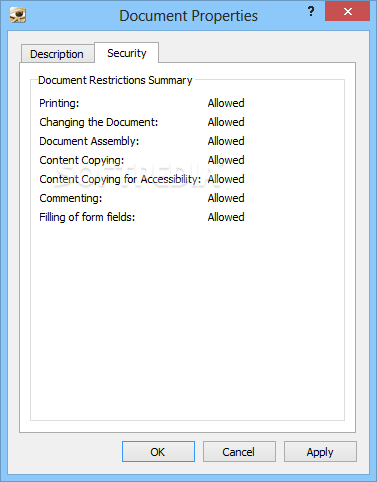Screen dimensions: 377x482
Task: Click the Allowed value next to Printing
Action: [226, 103]
